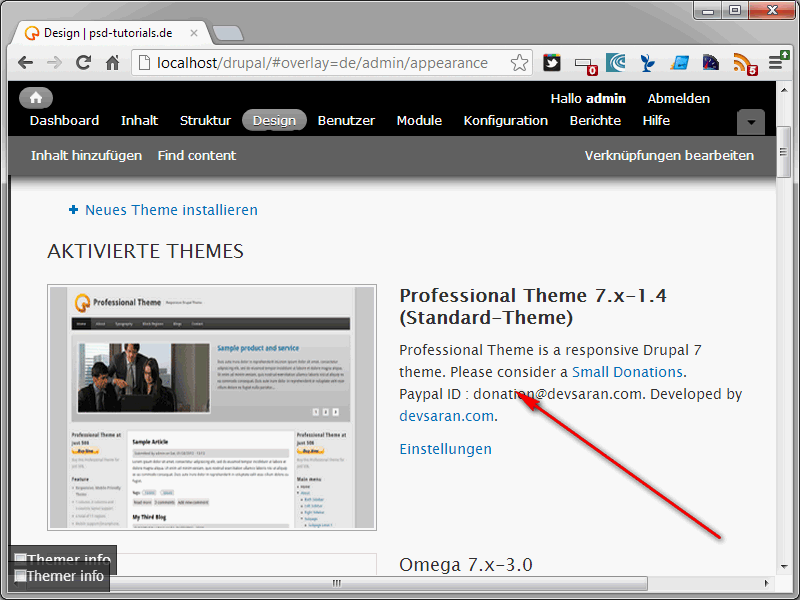
Task: Go to the Struktur admin menu
Action: [x=205, y=120]
